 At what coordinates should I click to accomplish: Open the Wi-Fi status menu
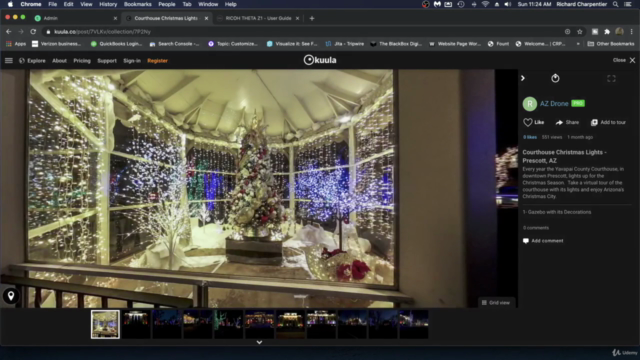(485, 4)
